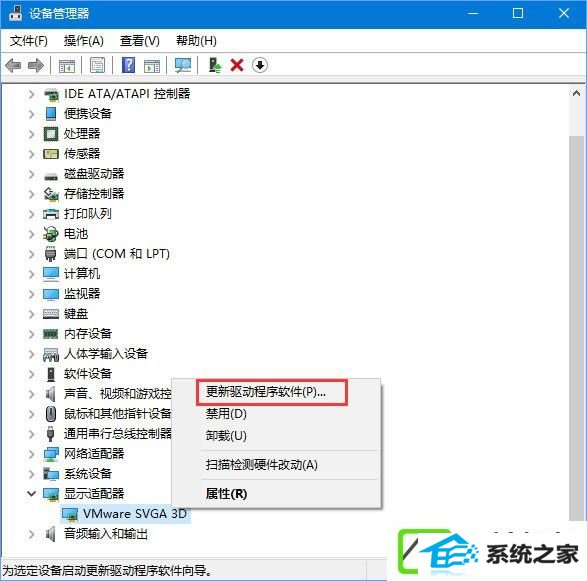The height and width of the screenshot is (581, 587).
Task: Click the show/hide console tree icon
Action: tap(67, 66)
